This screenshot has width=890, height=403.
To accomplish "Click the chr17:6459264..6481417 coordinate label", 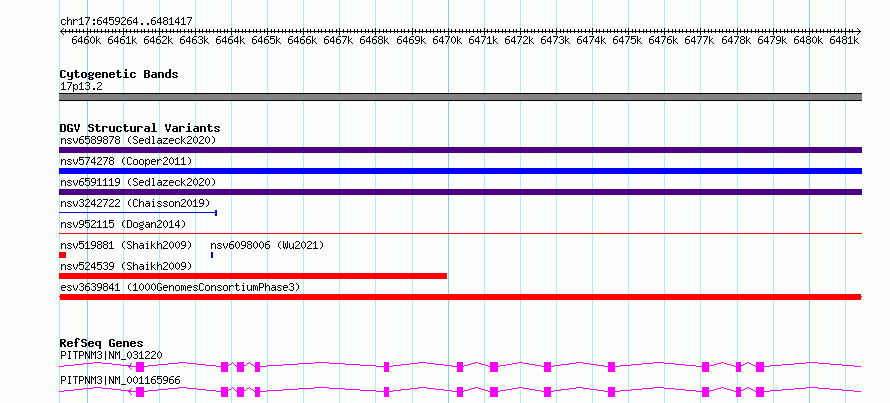I will pyautogui.click(x=126, y=22).
